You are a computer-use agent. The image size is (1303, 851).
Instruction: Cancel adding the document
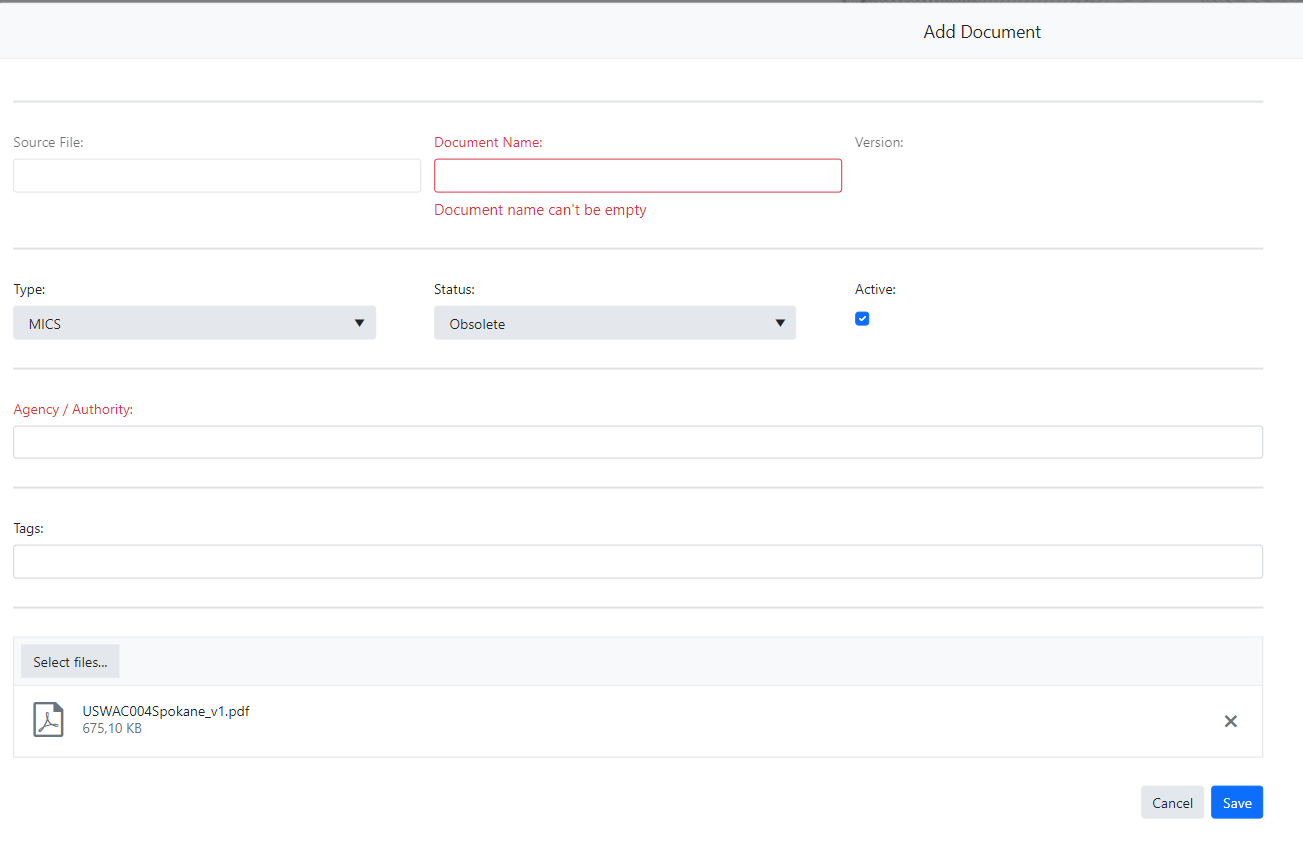(1172, 802)
